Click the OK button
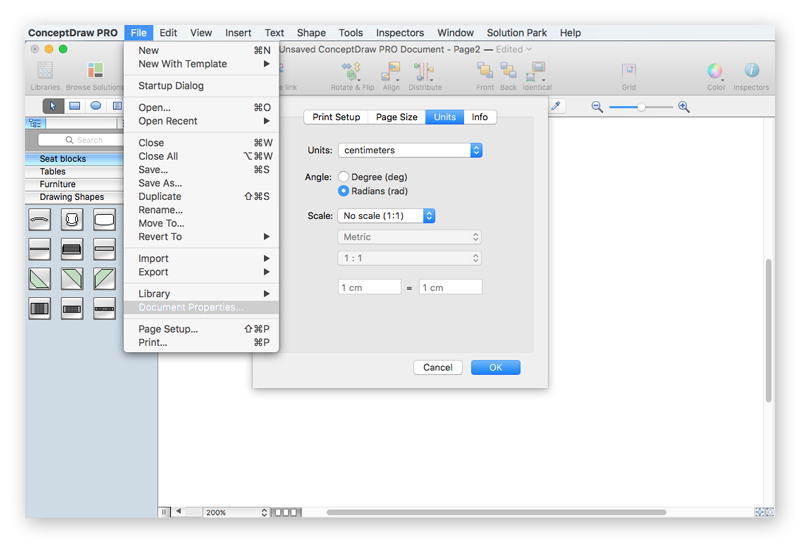Viewport: 800px width, 543px height. pos(495,367)
